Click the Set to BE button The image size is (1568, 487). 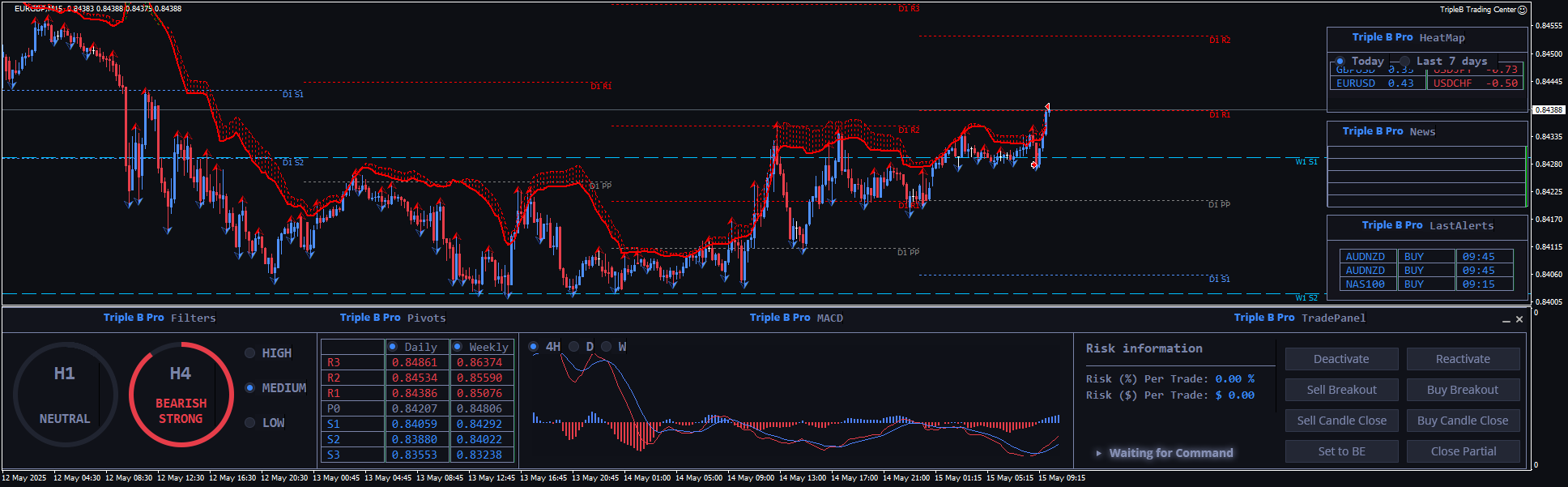coord(1341,451)
